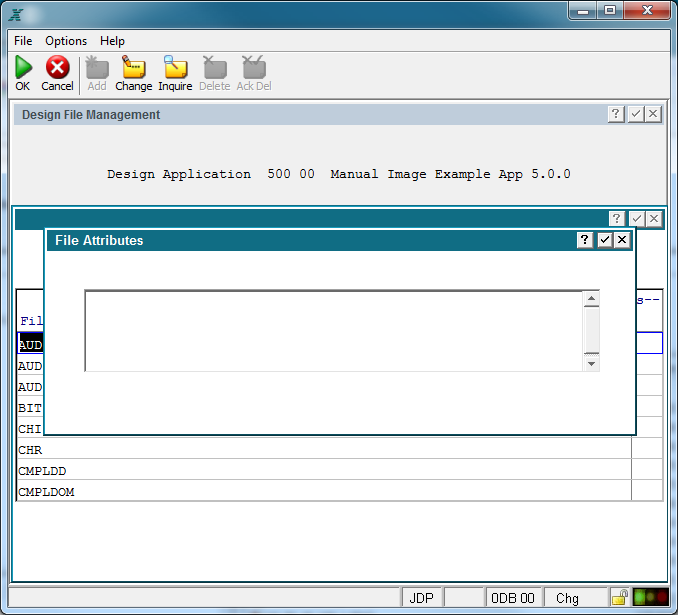Click the greyed Delete folder icon
The image size is (678, 615).
pyautogui.click(x=214, y=67)
